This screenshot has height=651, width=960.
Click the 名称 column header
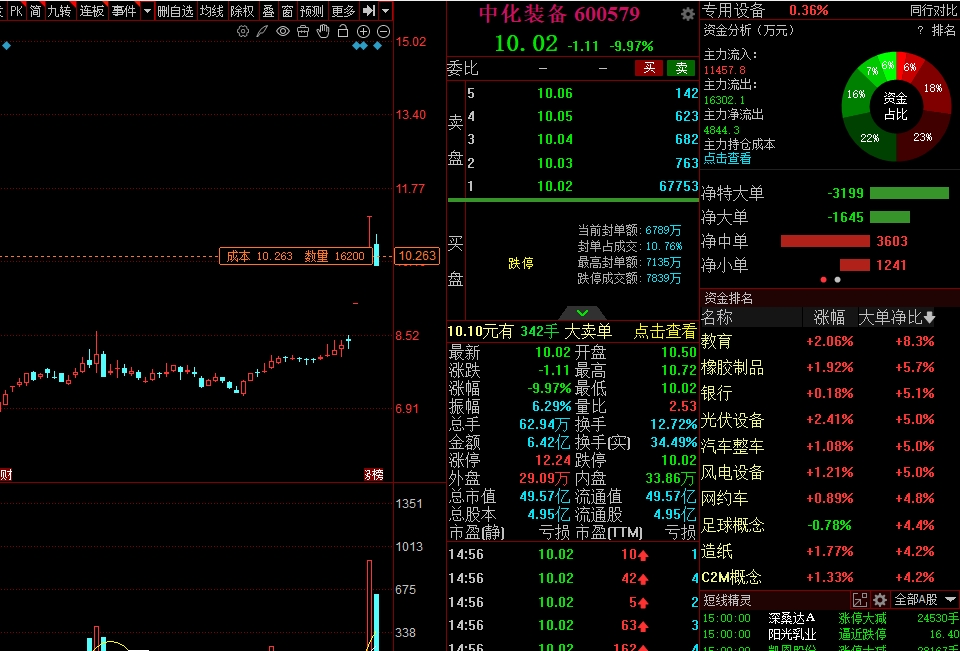(717, 317)
